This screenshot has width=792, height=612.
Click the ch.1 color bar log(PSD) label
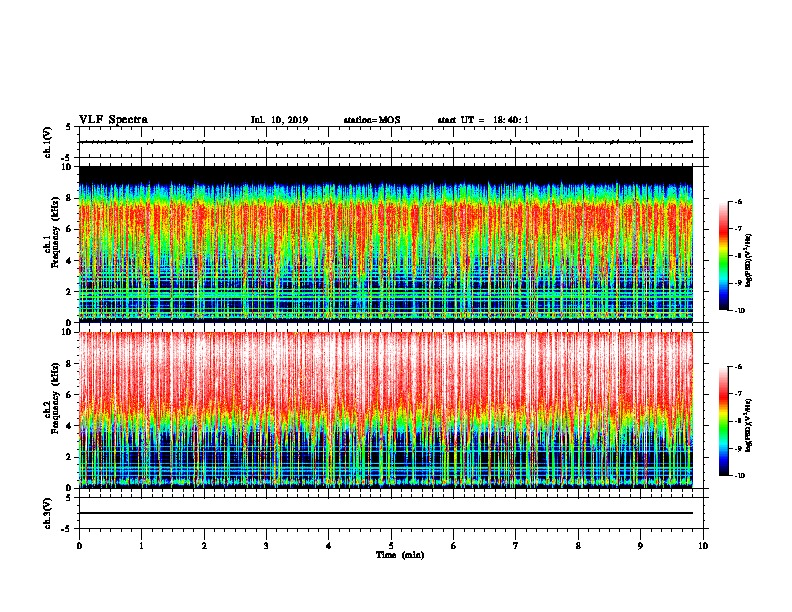[x=748, y=260]
